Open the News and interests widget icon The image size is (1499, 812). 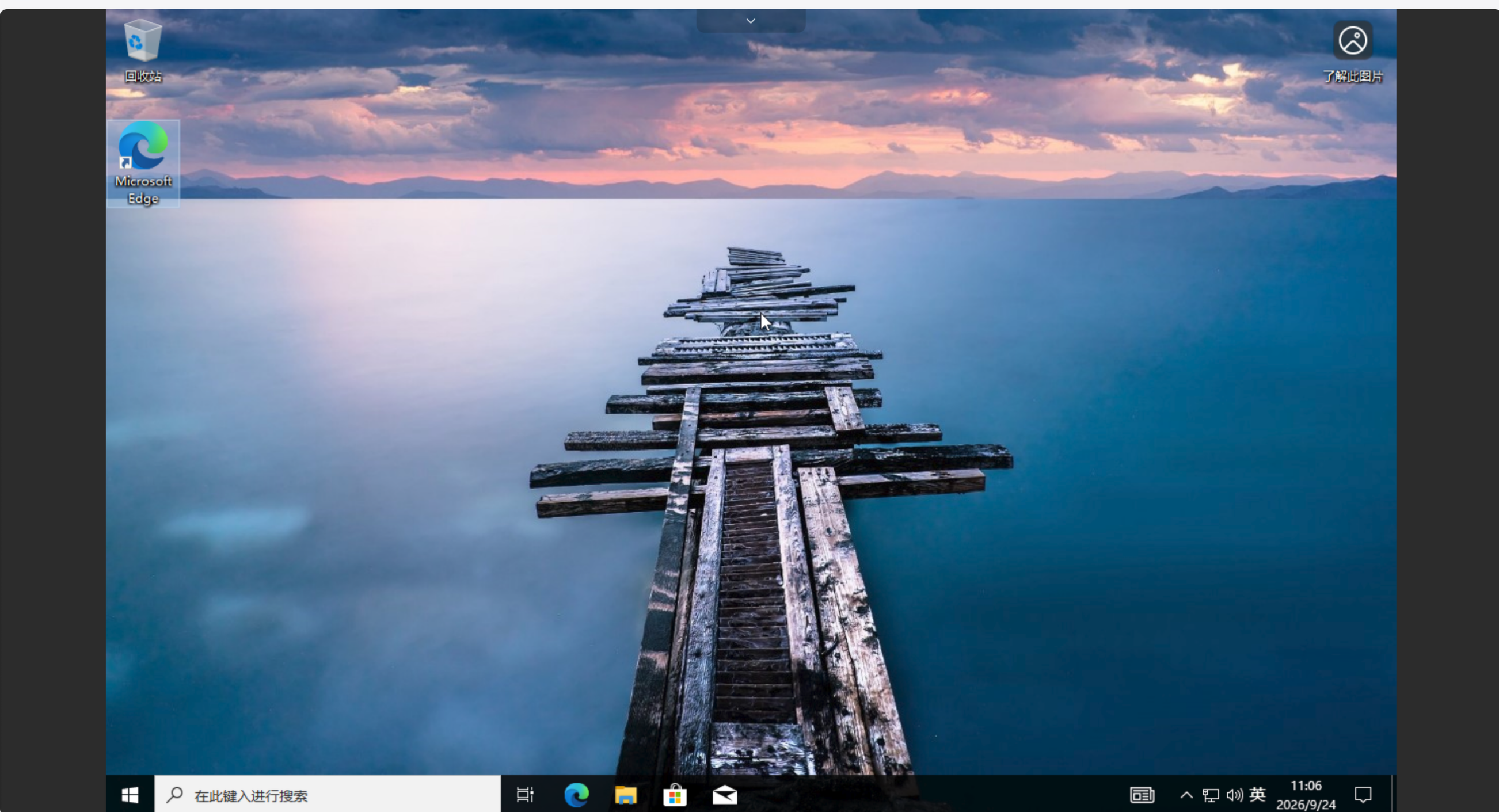tap(1142, 795)
